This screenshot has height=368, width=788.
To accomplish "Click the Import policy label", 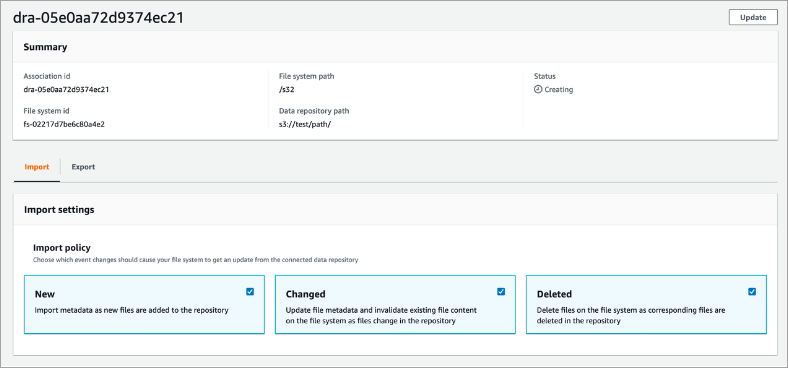I will [x=61, y=248].
